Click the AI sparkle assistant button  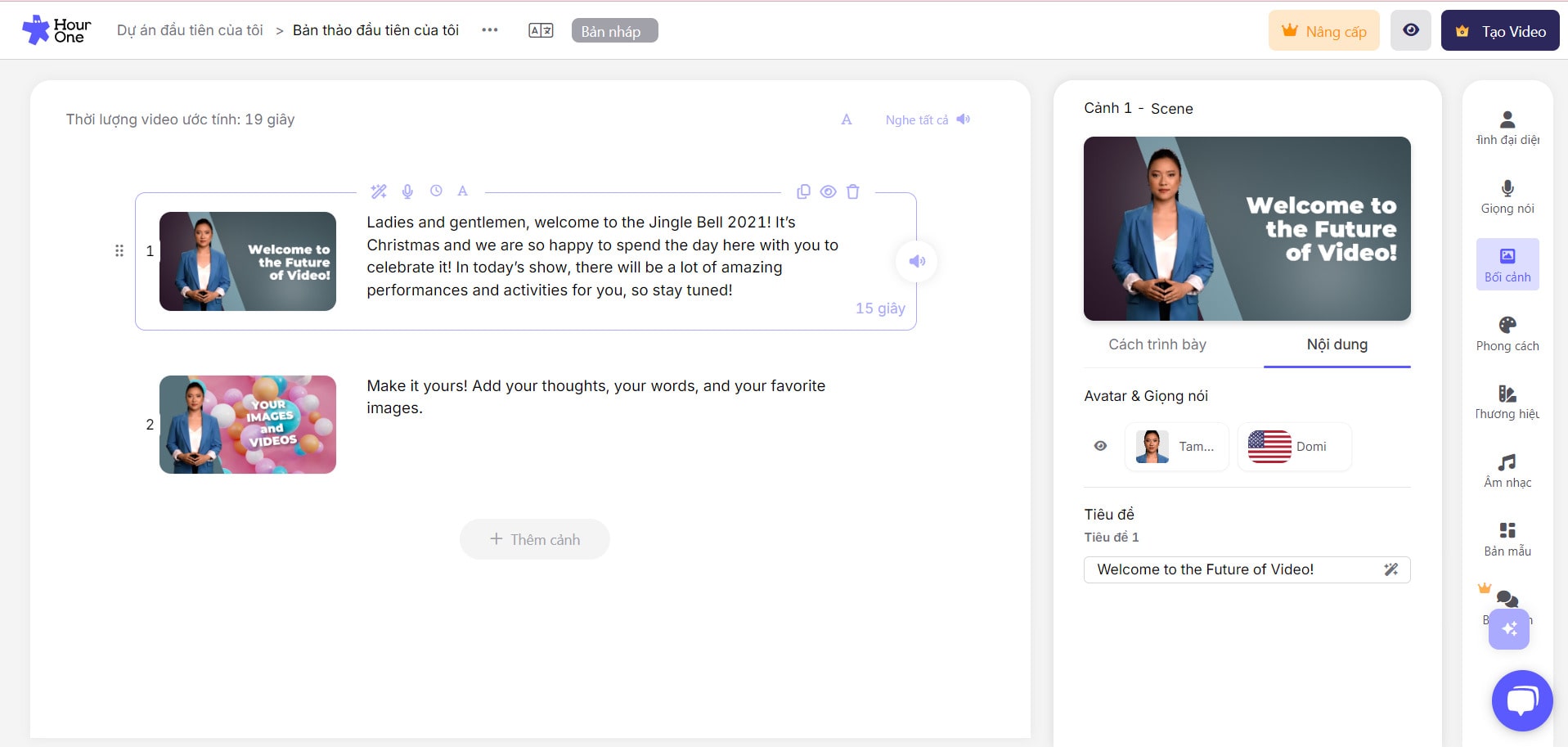pos(1509,628)
